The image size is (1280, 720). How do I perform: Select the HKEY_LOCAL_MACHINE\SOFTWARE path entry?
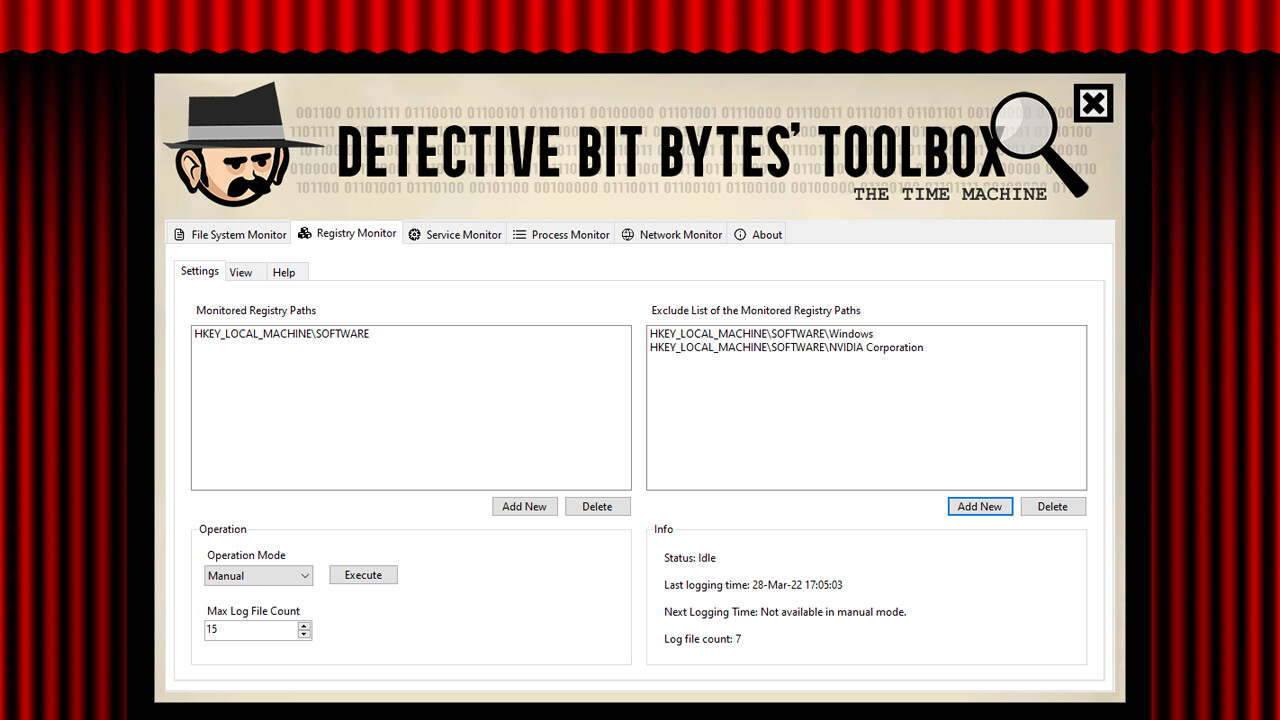281,333
